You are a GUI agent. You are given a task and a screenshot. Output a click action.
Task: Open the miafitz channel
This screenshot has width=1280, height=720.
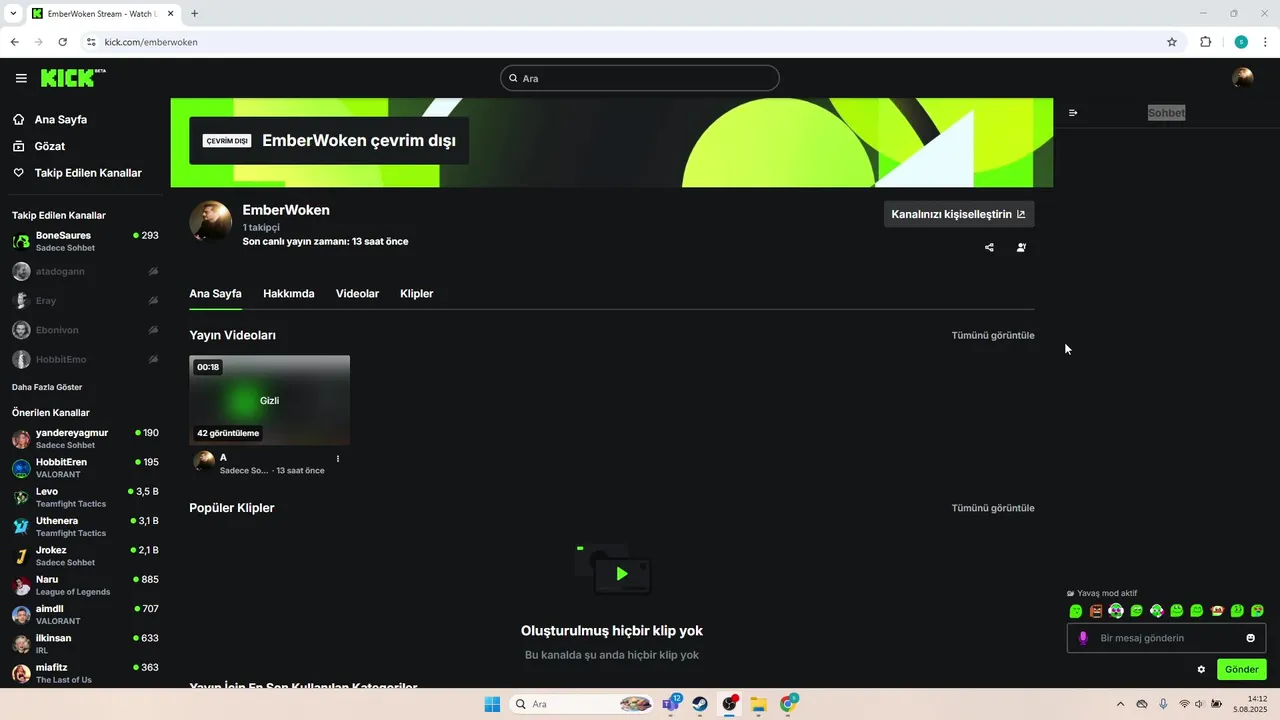coord(85,673)
